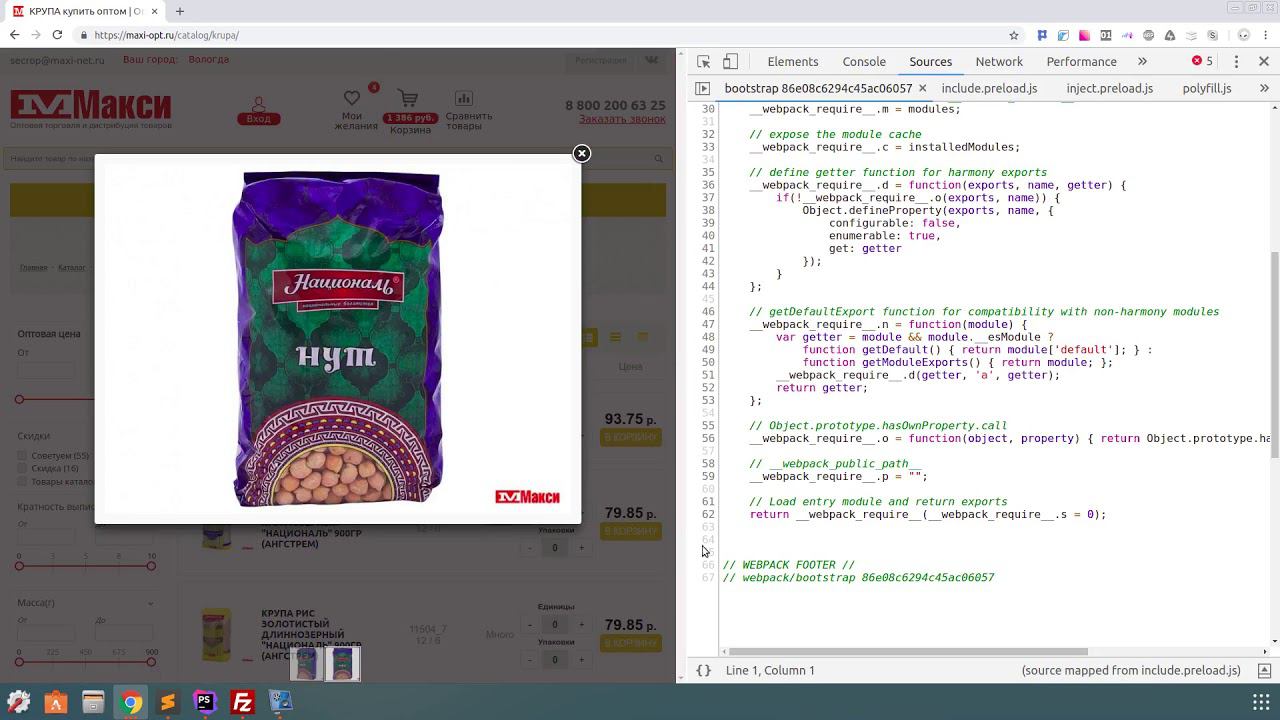Open the Network panel
This screenshot has width=1280, height=720.
coord(999,61)
